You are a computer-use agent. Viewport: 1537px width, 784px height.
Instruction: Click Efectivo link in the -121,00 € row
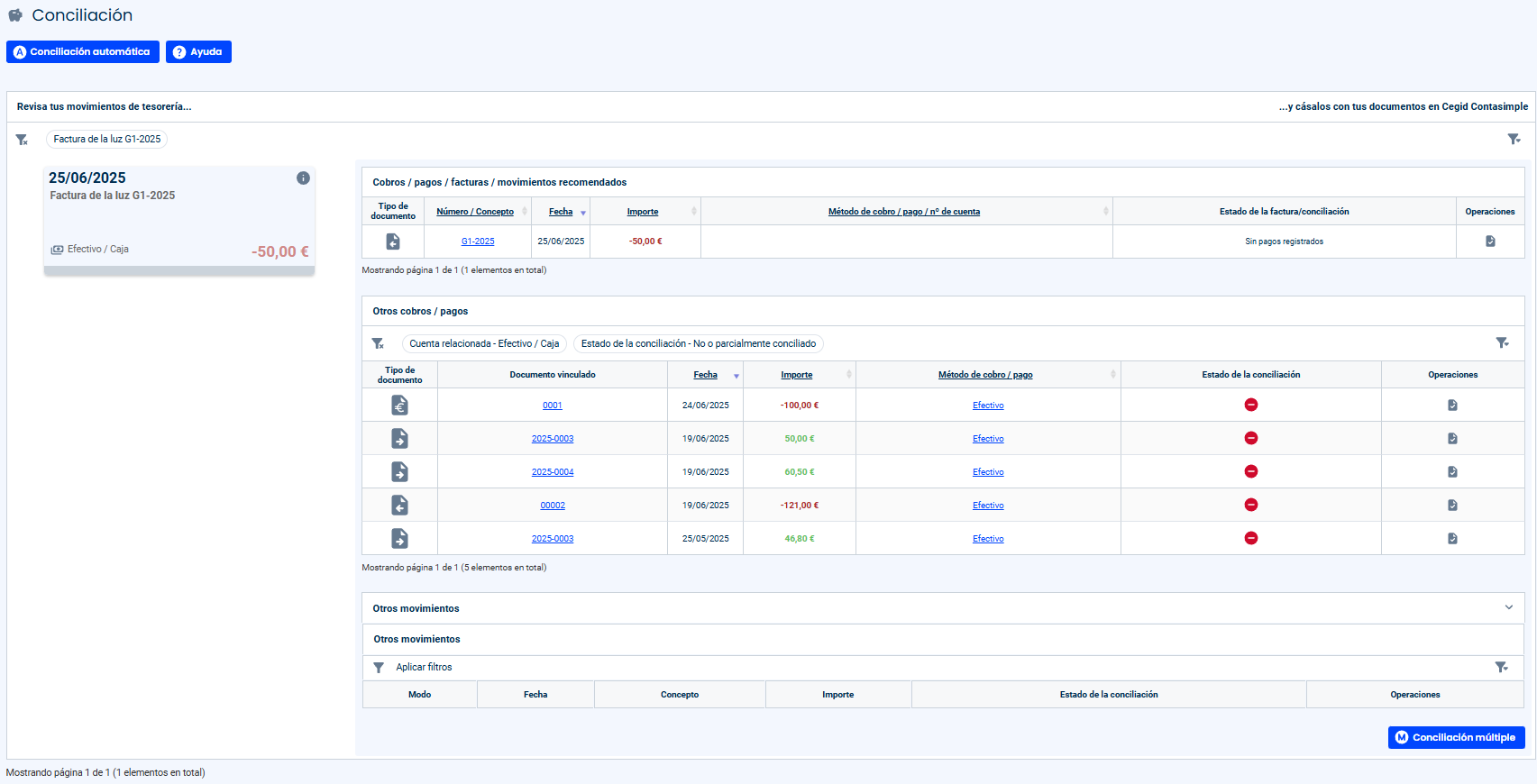coord(988,506)
